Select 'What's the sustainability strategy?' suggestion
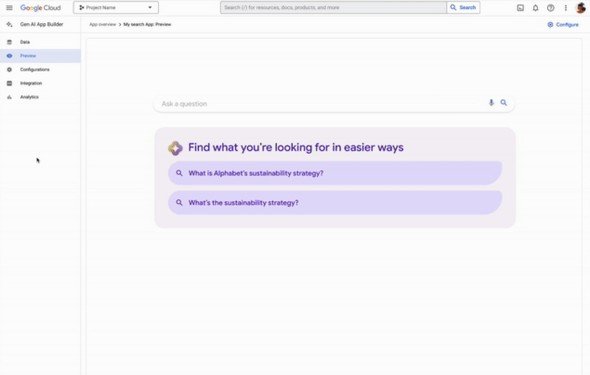This screenshot has height=375, width=590. 335,203
